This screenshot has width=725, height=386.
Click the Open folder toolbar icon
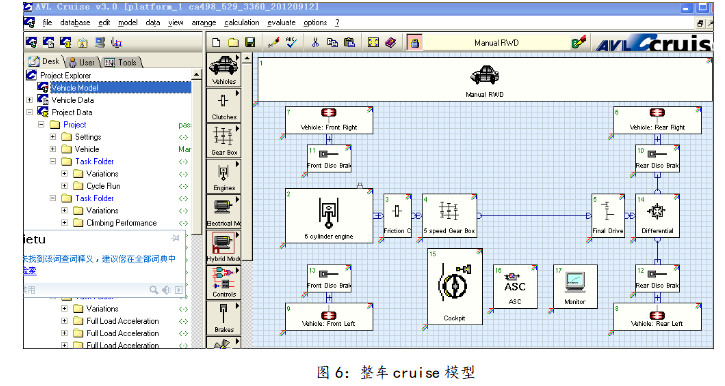(233, 43)
